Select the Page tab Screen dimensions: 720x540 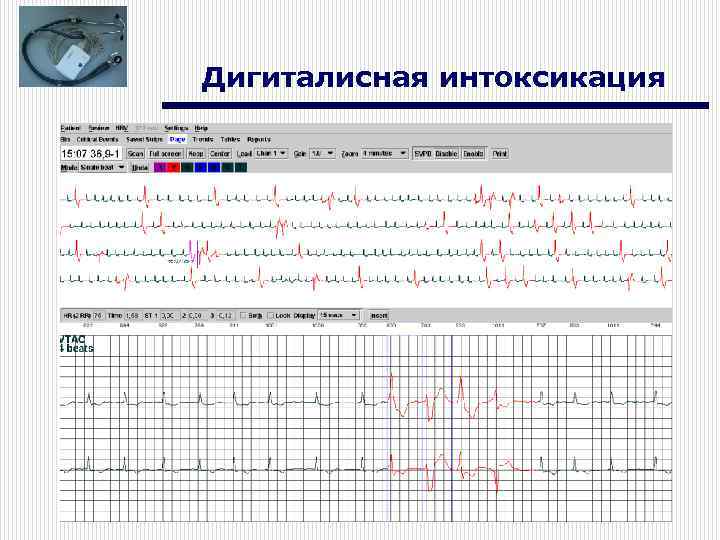(x=177, y=139)
